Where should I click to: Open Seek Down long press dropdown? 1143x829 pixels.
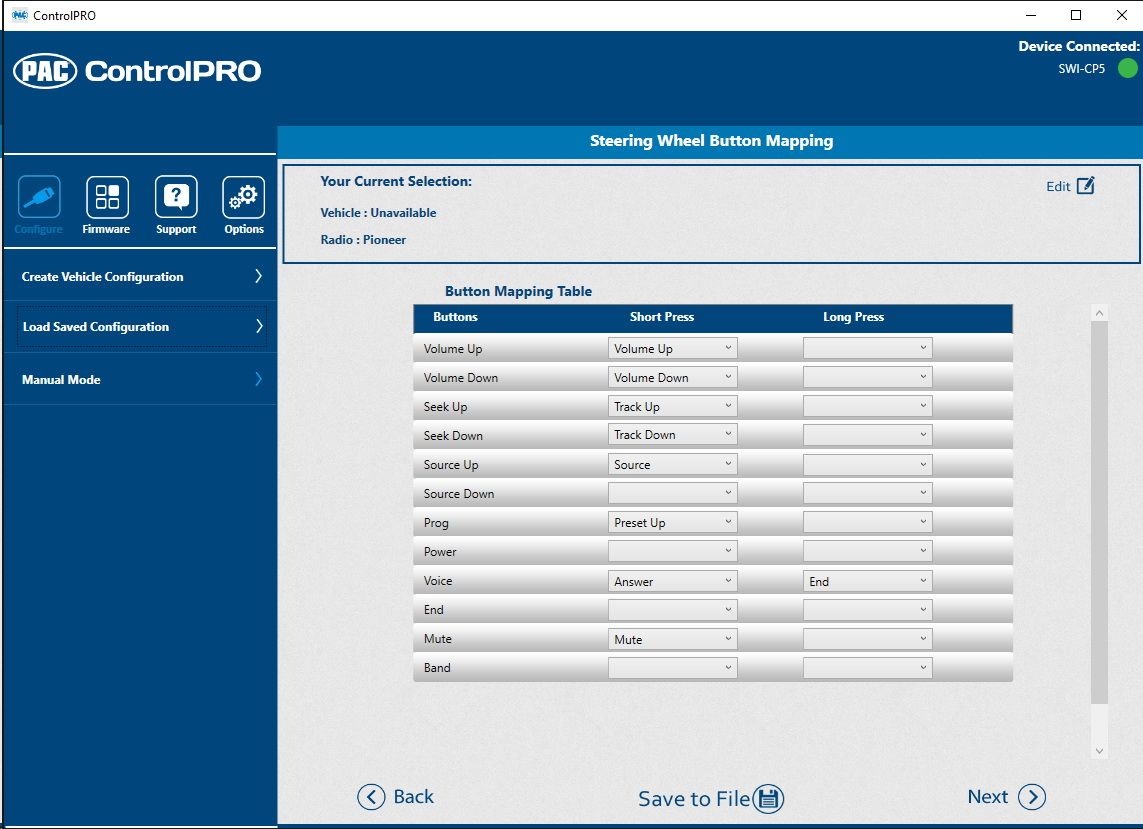867,435
